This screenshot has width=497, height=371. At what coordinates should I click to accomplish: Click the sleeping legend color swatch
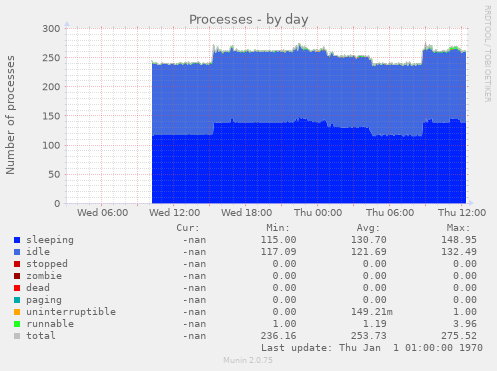click(x=17, y=240)
